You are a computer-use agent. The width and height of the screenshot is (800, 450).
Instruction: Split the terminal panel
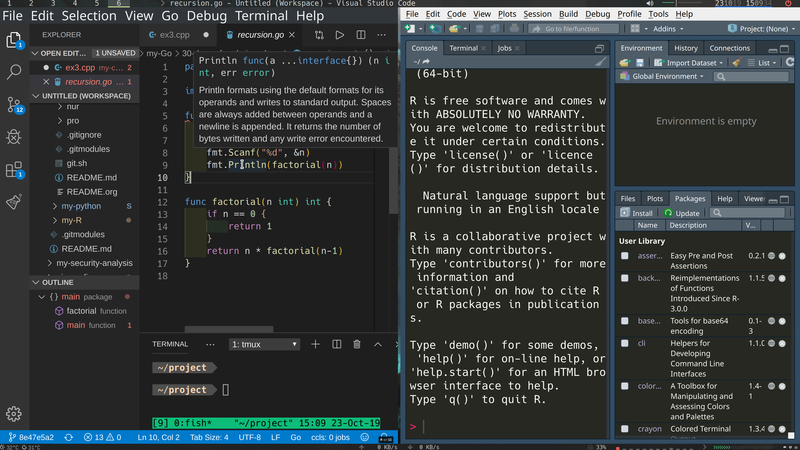(x=337, y=344)
